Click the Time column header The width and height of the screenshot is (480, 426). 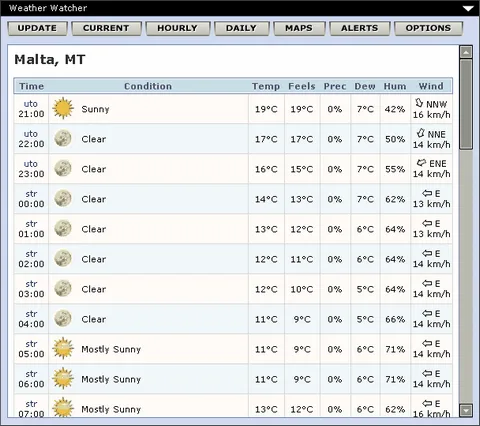[31, 86]
